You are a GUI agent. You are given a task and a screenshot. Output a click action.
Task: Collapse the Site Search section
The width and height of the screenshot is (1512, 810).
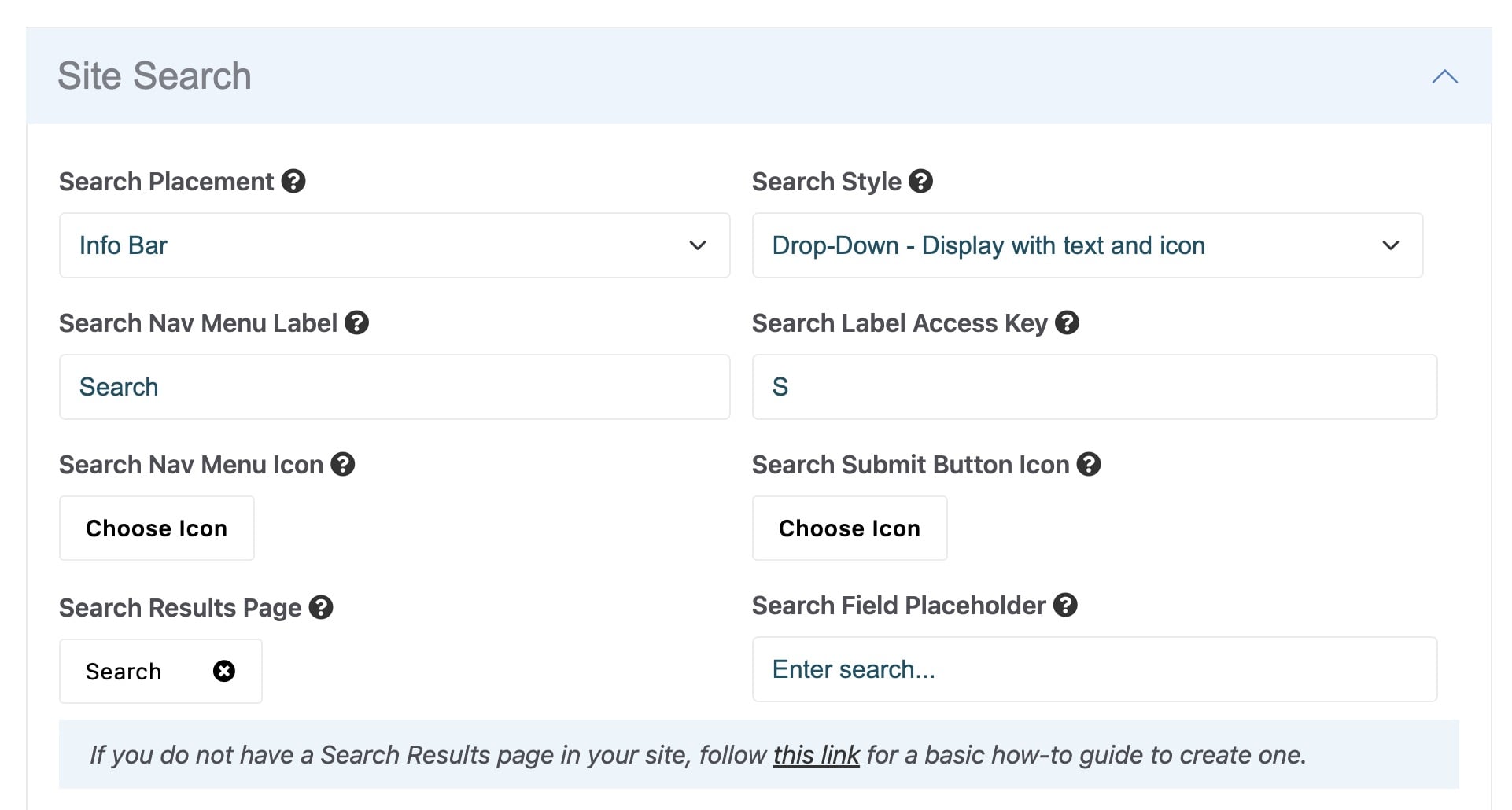[x=1444, y=77]
